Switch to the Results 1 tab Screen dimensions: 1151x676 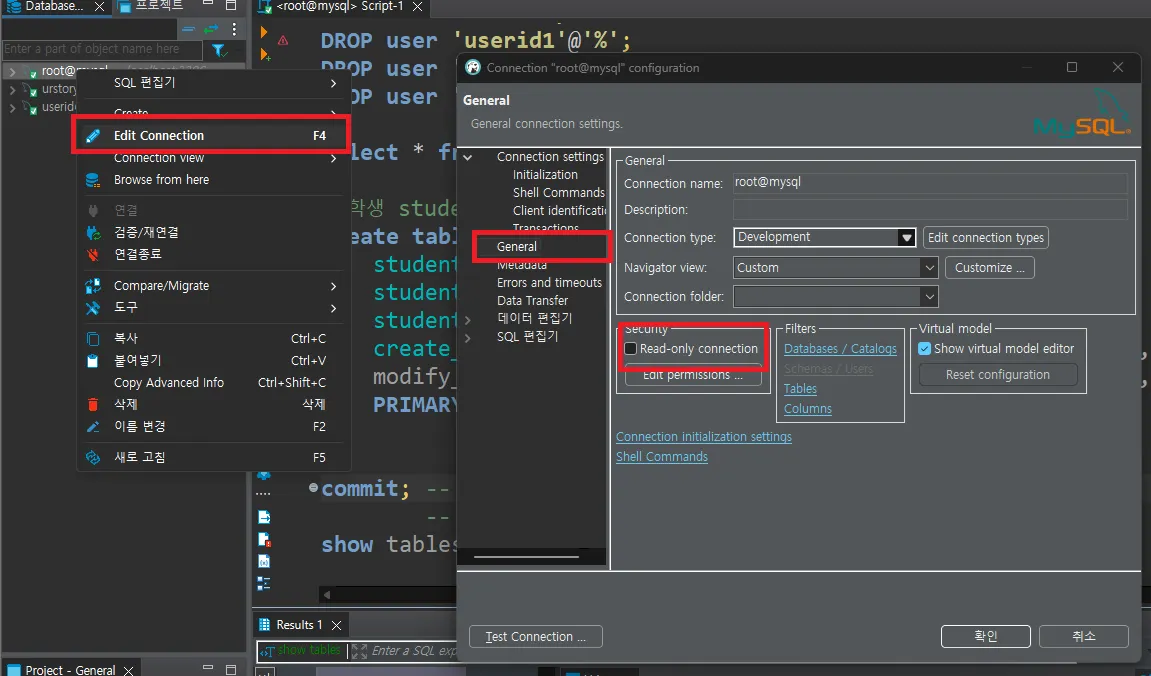coord(298,625)
